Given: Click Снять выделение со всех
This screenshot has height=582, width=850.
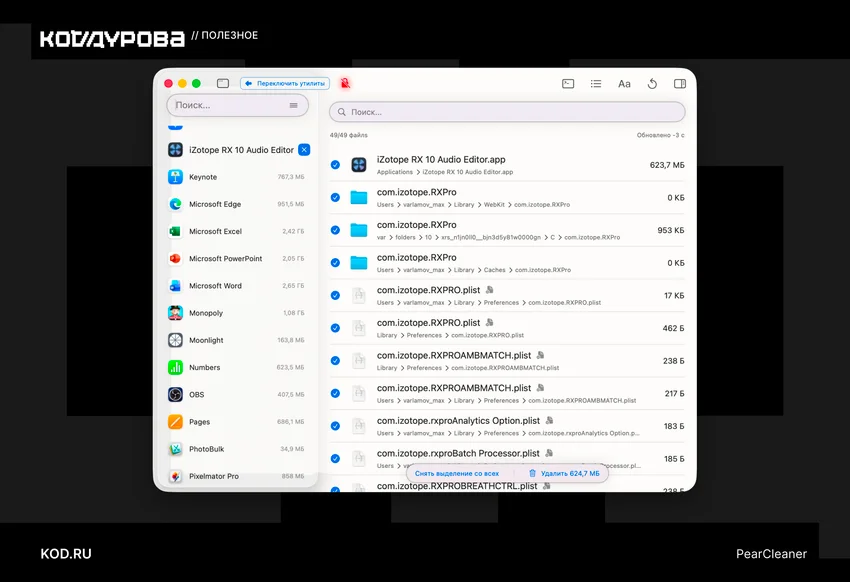Looking at the screenshot, I should click(x=456, y=473).
